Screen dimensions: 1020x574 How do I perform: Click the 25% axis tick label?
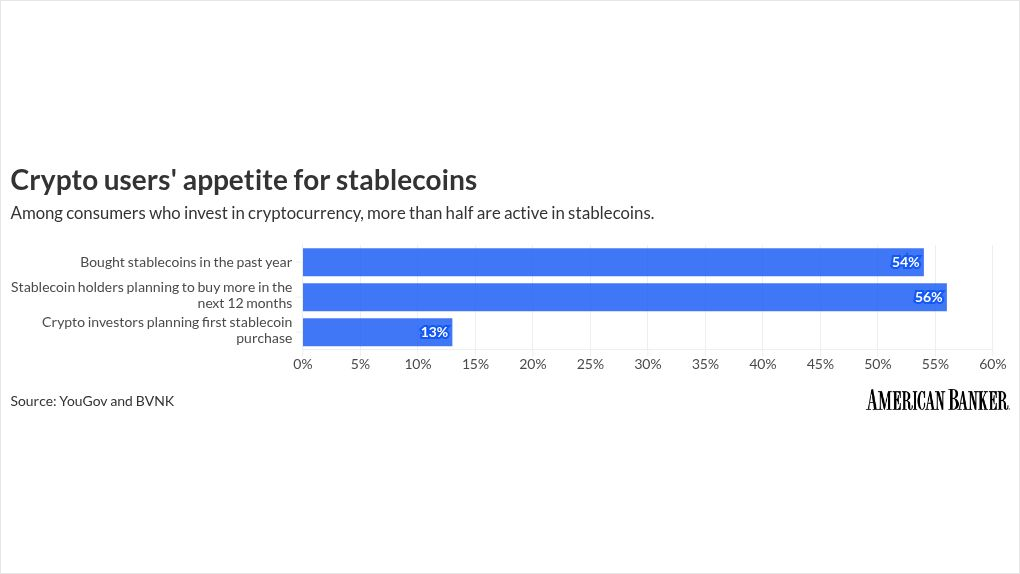[590, 364]
